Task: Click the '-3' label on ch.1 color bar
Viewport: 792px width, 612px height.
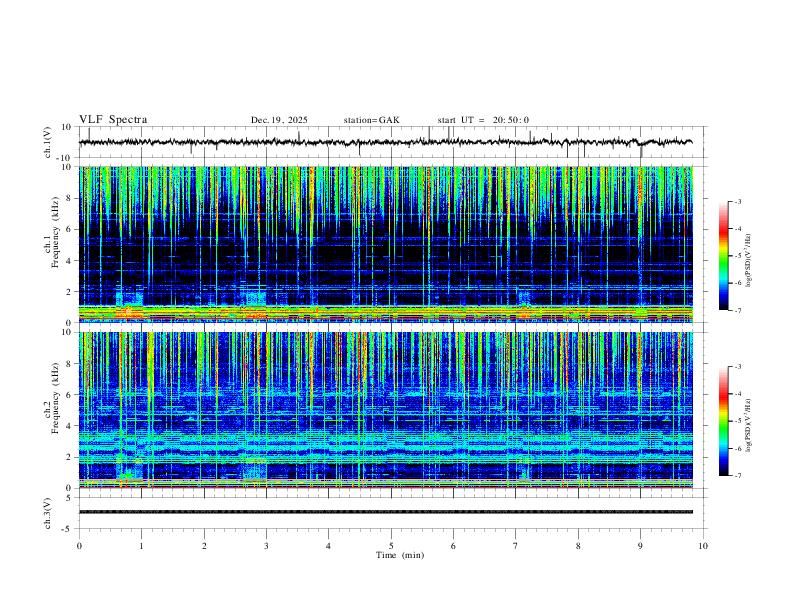Action: pos(737,201)
